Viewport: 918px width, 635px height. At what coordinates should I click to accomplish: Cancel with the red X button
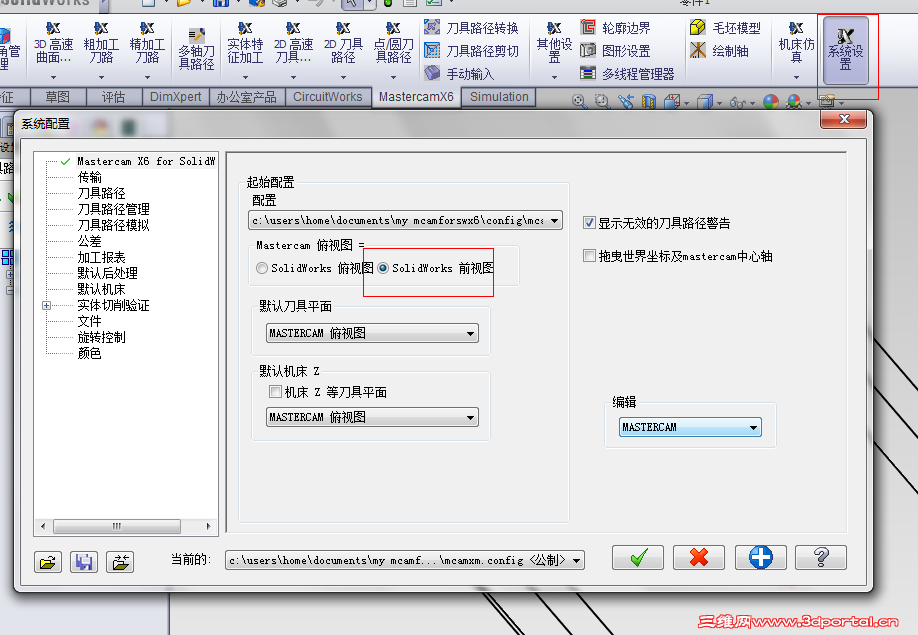[x=699, y=557]
